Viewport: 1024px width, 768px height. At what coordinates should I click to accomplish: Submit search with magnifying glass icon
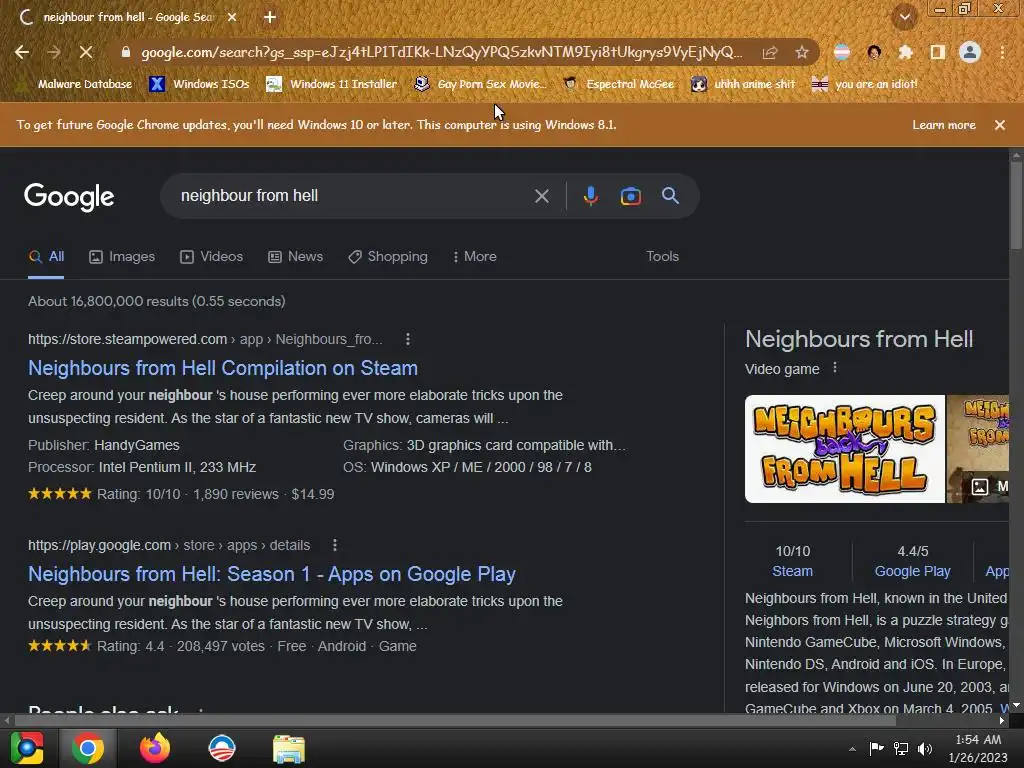click(x=670, y=196)
